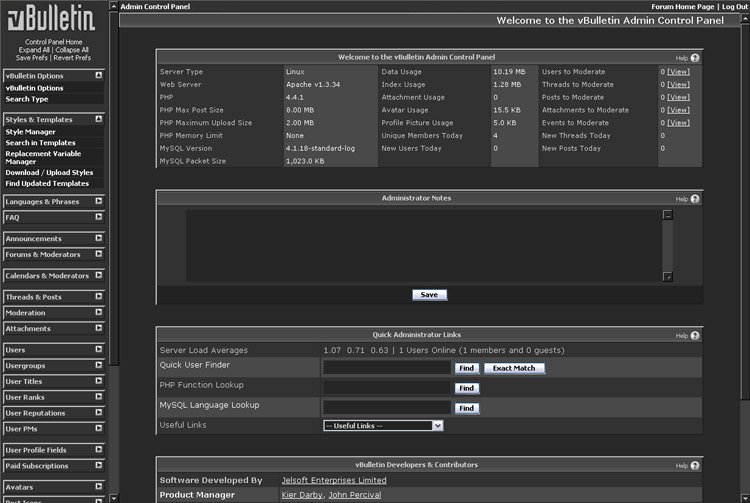Screen dimensions: 750x503
Task: Expand the Calendars & Moderators section
Action: click(99, 275)
